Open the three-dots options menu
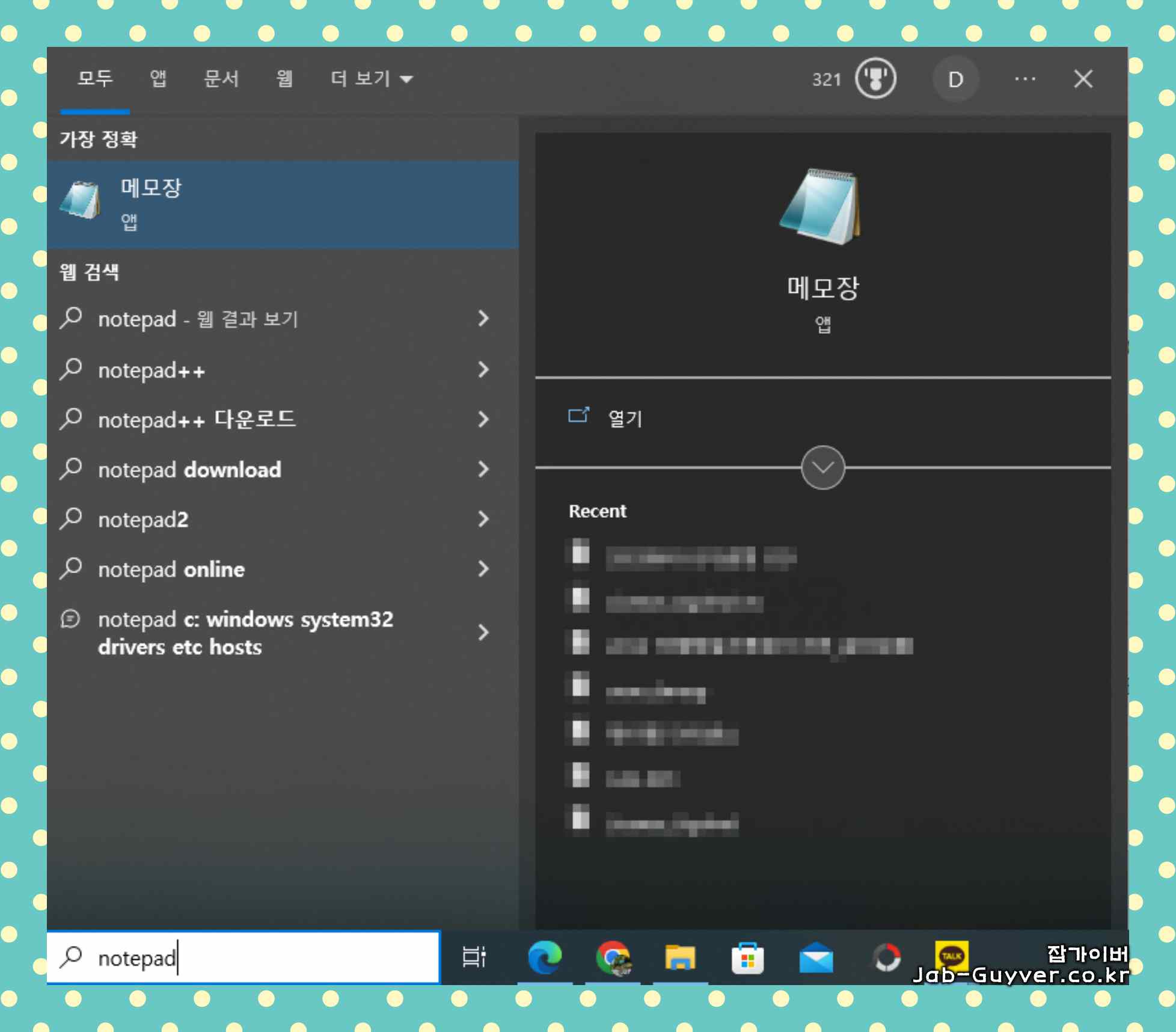 pos(1024,79)
